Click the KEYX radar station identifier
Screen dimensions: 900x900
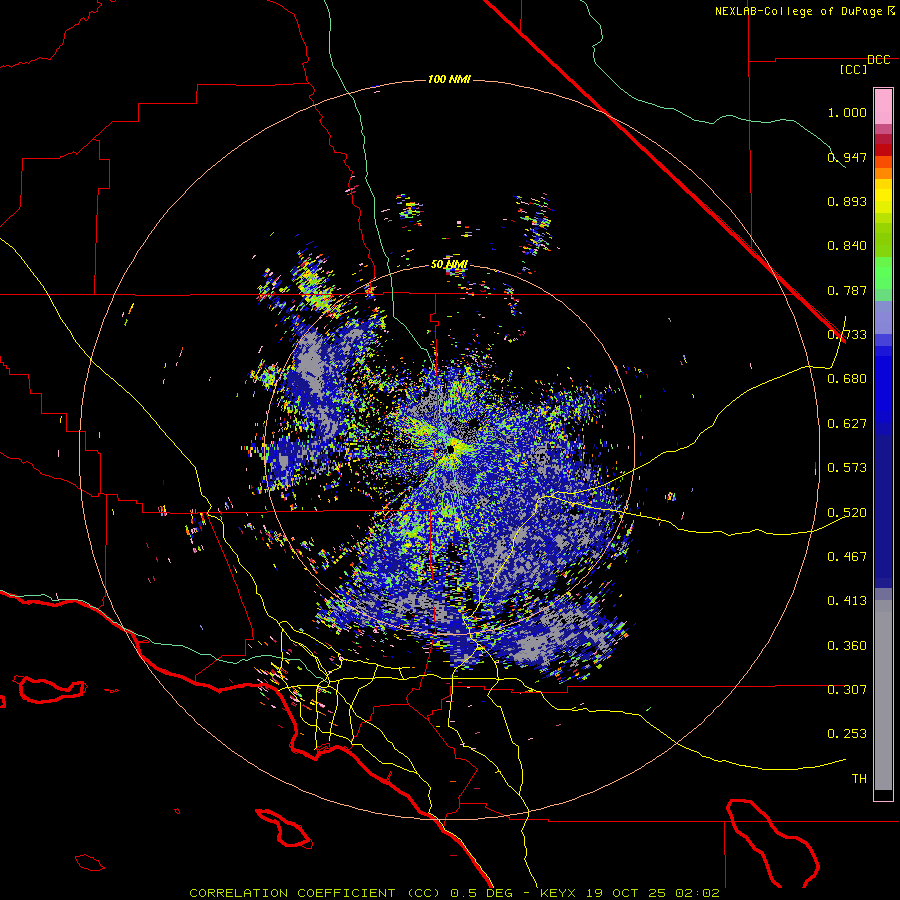click(x=560, y=893)
